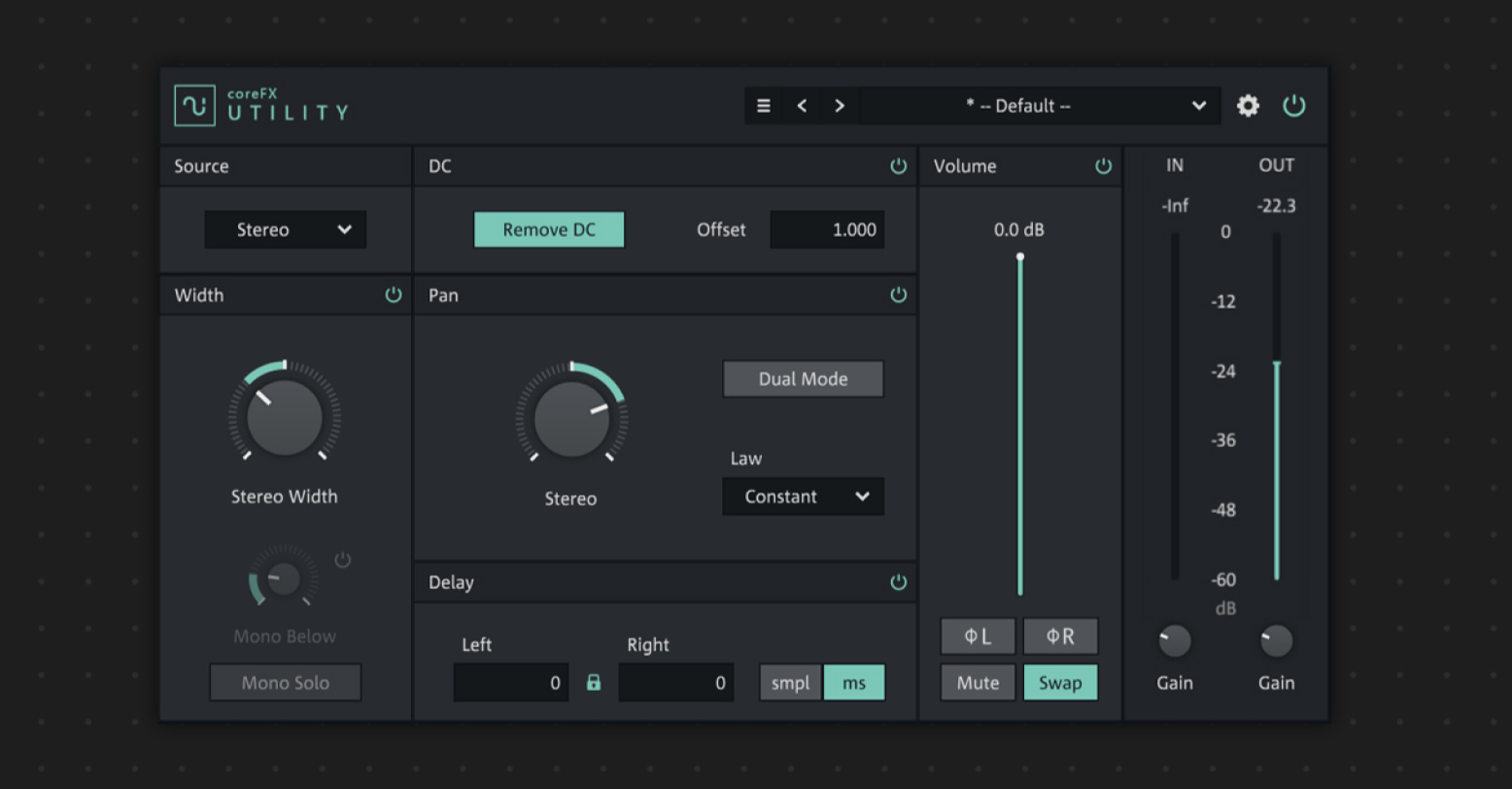Screen dimensions: 1512x789
Task: Switch panning to Dual Mode
Action: (803, 379)
